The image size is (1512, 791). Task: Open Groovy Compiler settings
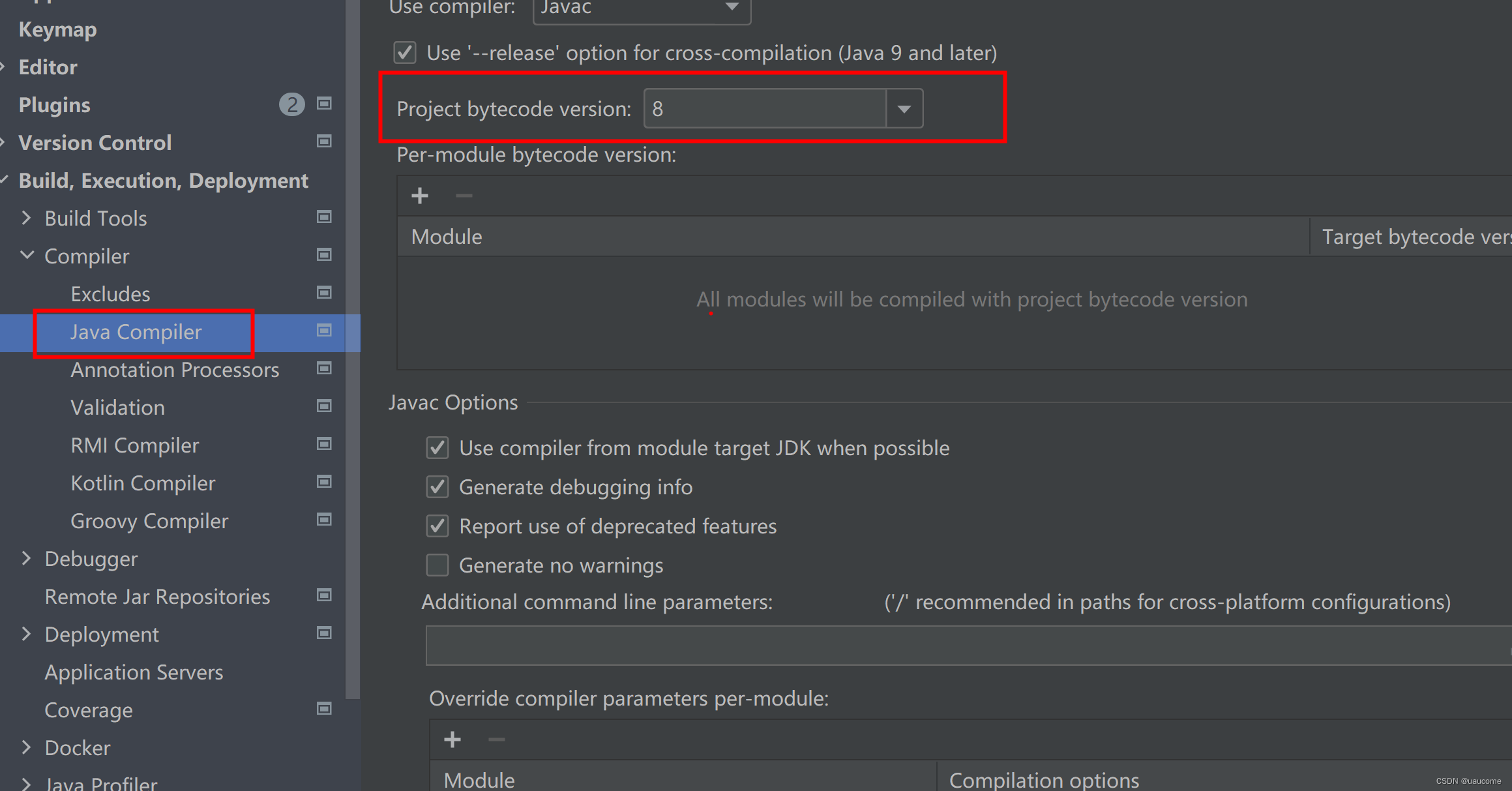click(x=149, y=521)
